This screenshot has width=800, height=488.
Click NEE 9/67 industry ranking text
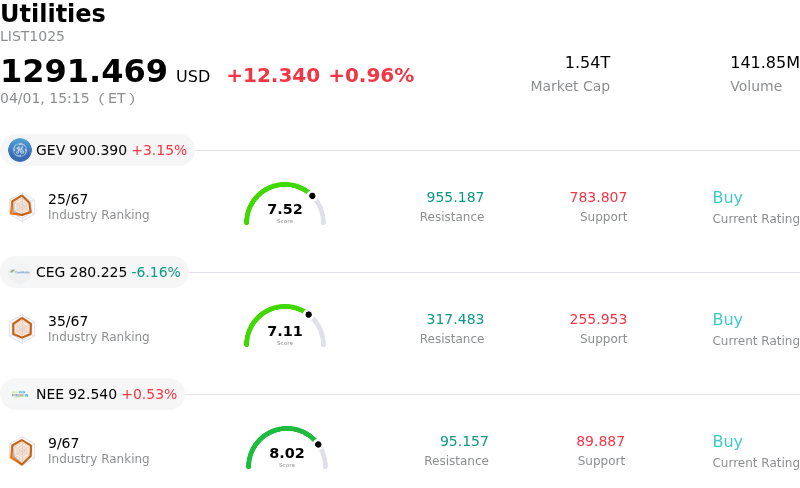point(63,443)
